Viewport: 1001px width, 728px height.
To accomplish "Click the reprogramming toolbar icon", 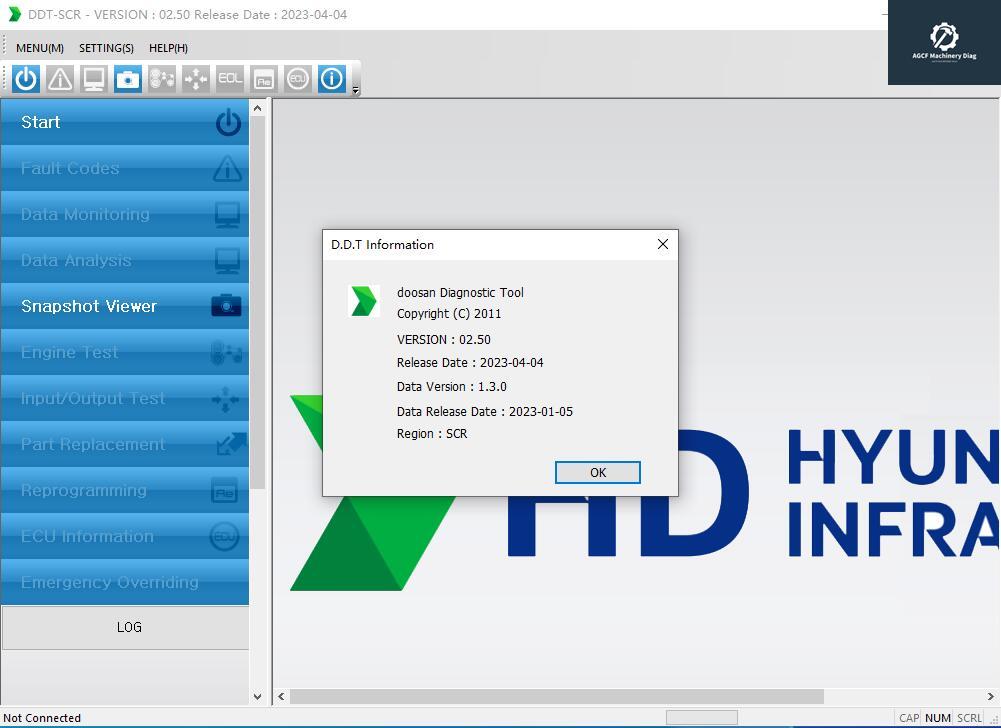I will pos(264,78).
